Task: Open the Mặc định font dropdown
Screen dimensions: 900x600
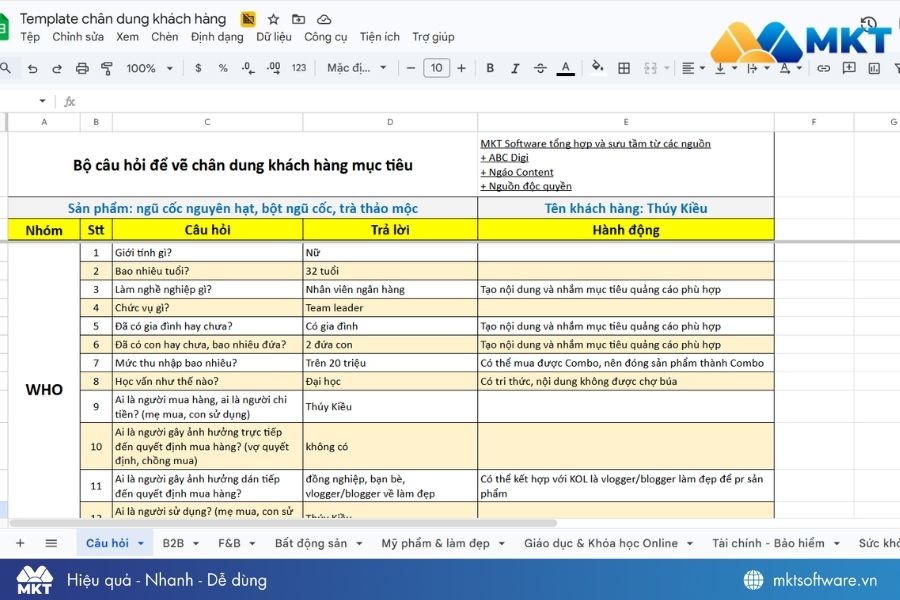Action: click(x=356, y=68)
